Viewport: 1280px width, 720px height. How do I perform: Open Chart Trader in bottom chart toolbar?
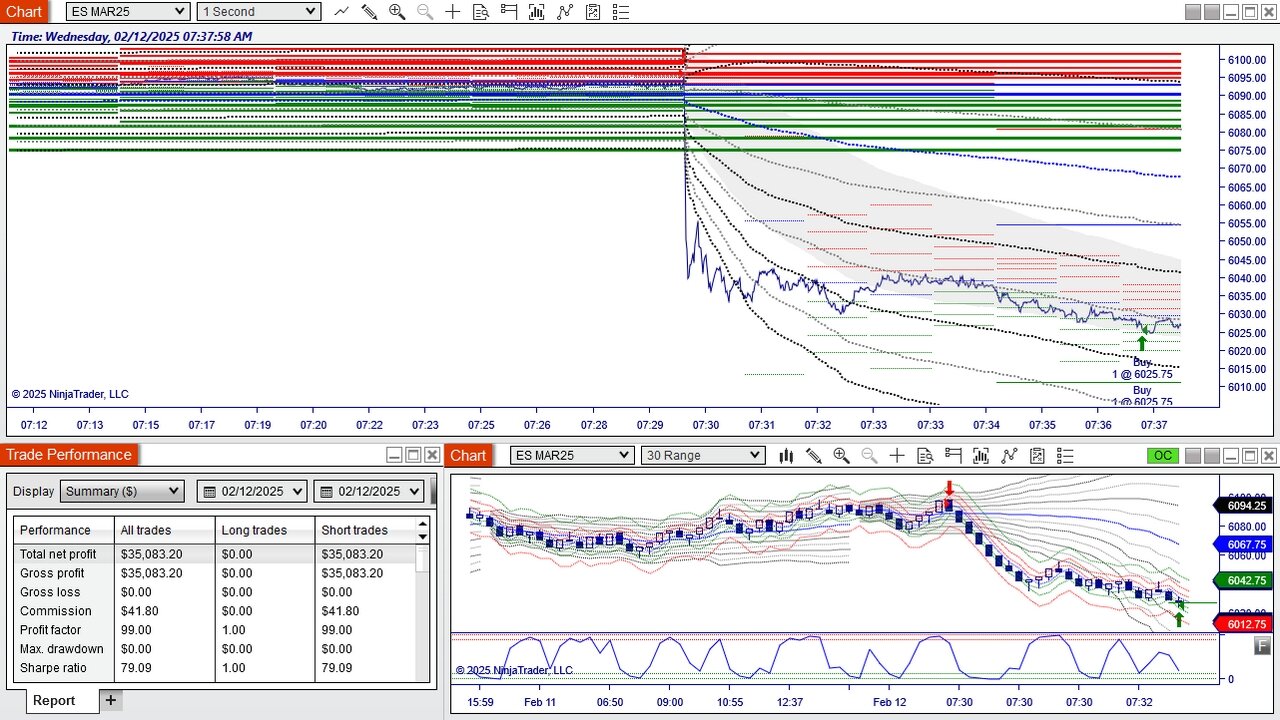coord(953,456)
